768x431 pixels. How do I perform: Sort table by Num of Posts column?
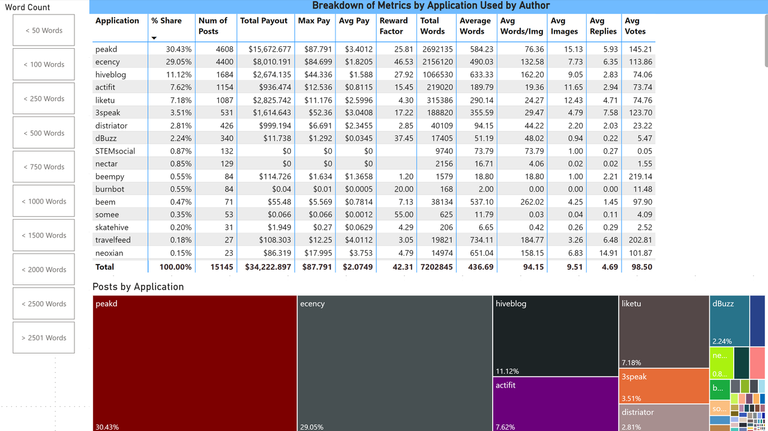(216, 26)
